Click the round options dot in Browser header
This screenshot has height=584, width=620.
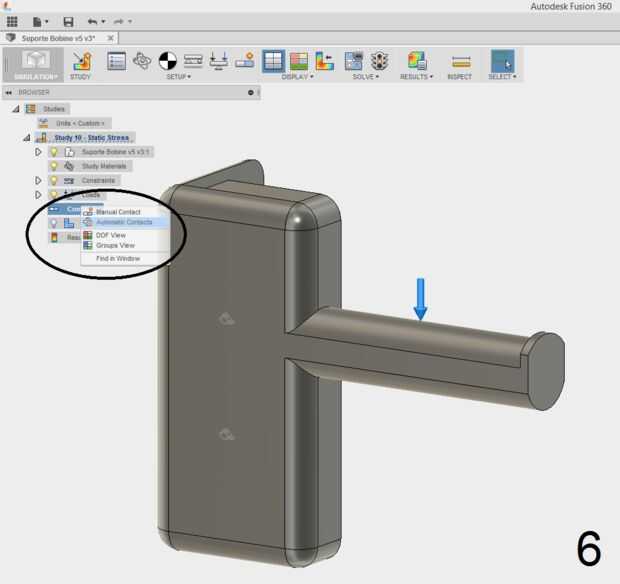(251, 93)
